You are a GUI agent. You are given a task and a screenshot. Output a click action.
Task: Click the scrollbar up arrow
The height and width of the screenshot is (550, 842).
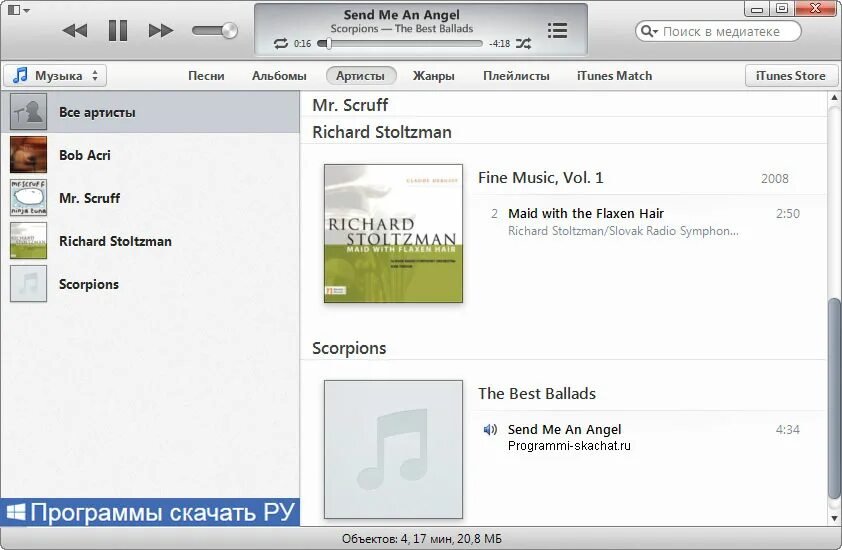point(834,98)
